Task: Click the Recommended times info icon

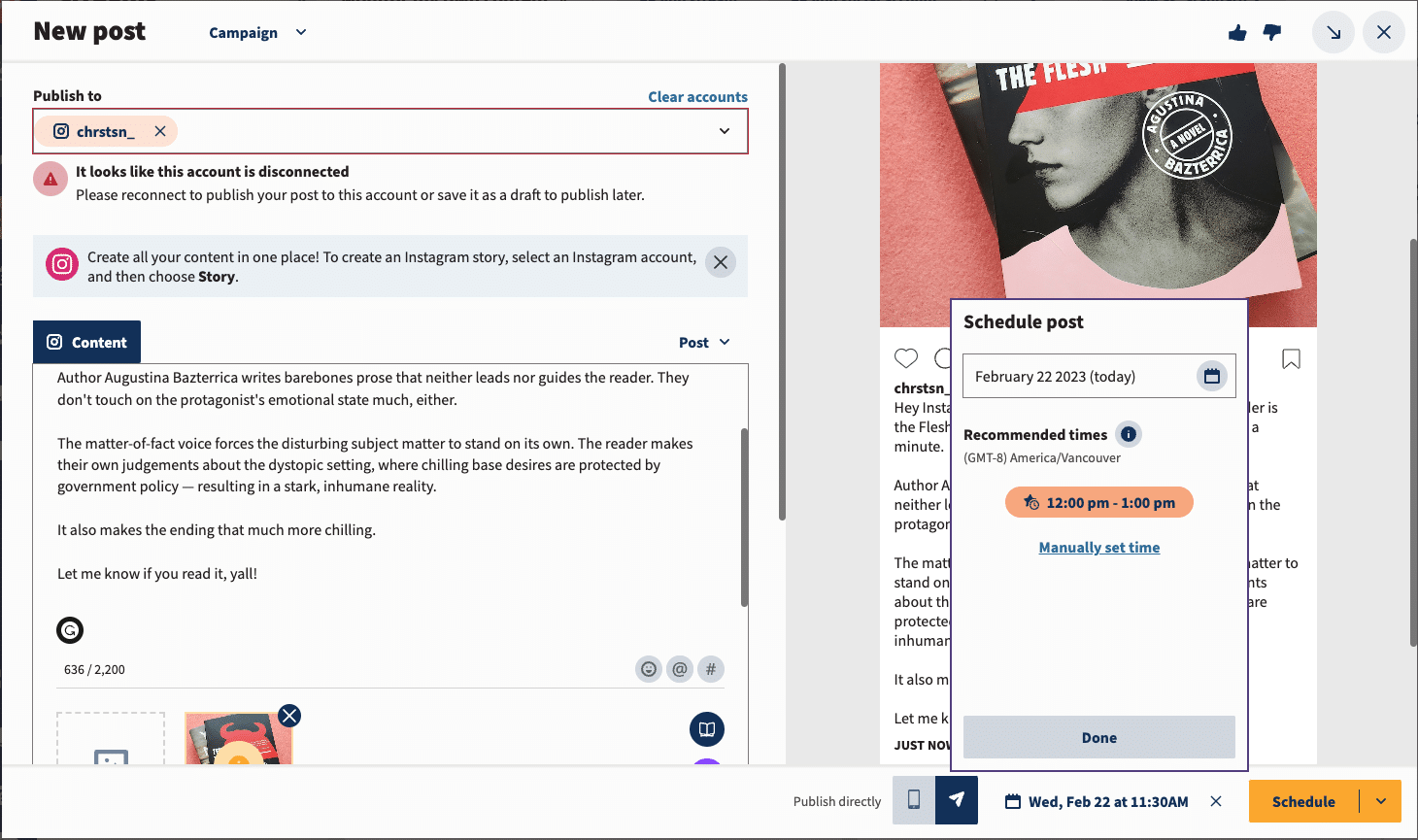Action: tap(1129, 434)
